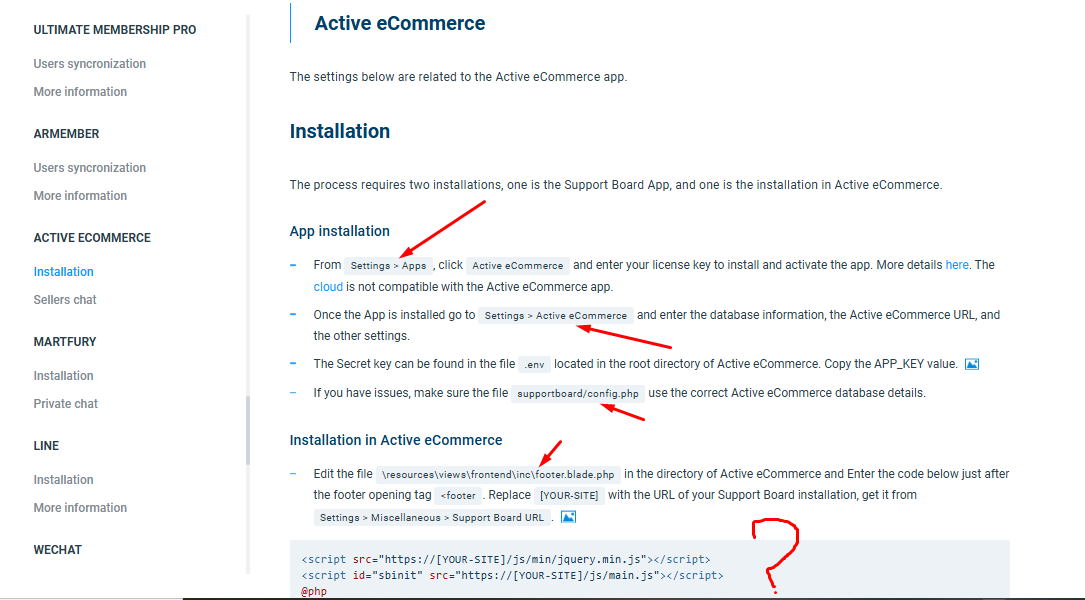Viewport: 1085px width, 600px height.
Task: Click the footer.blade.php file path label
Action: [x=498, y=475]
